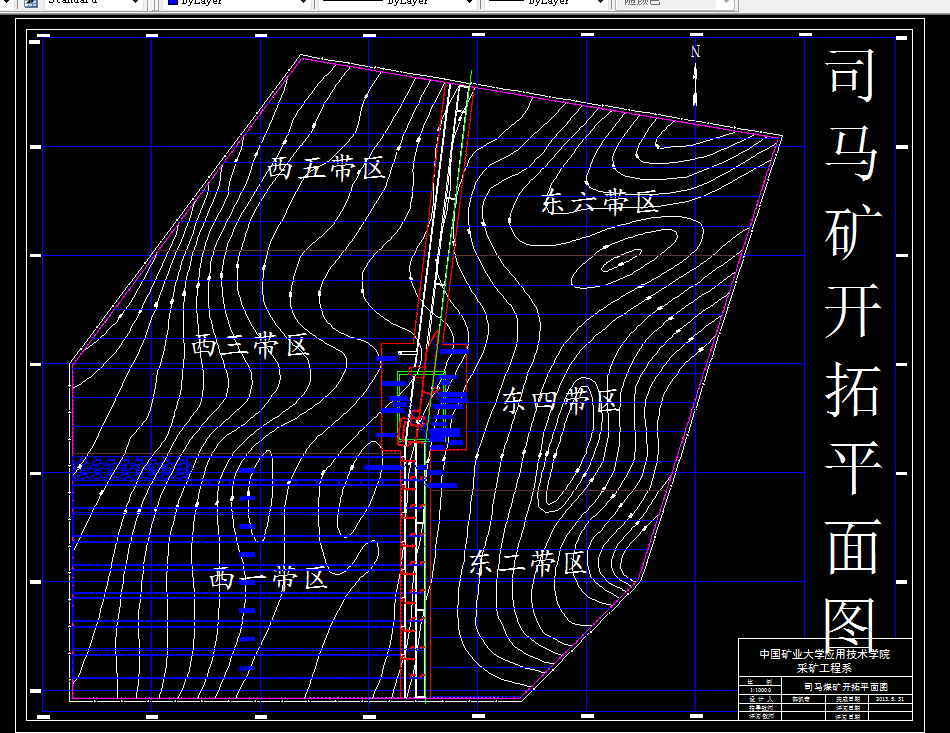Select the 东四带区 zone label
Screen dimensions: 950x733
point(561,400)
